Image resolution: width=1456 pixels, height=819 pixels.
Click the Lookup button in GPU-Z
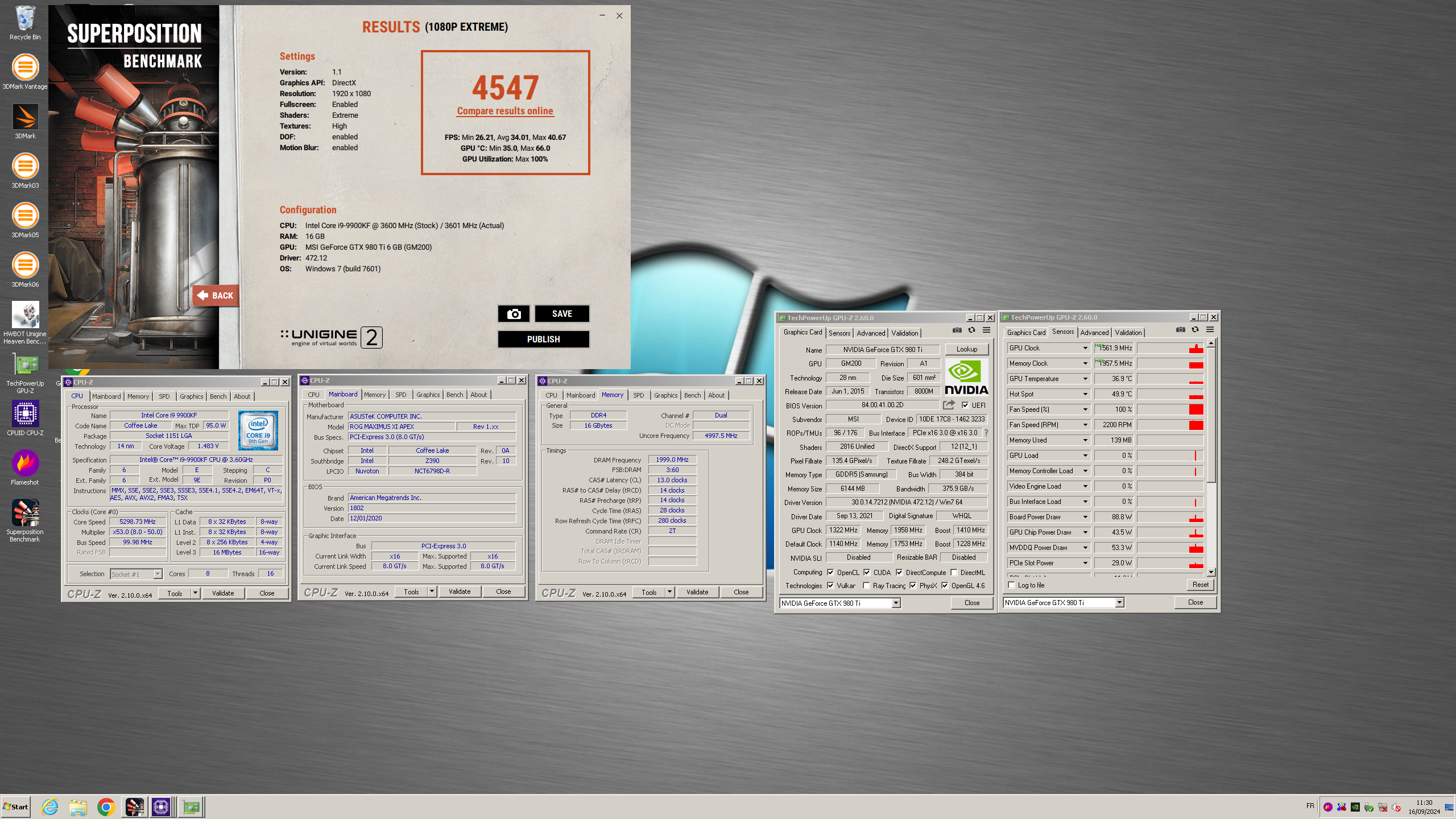pos(967,349)
